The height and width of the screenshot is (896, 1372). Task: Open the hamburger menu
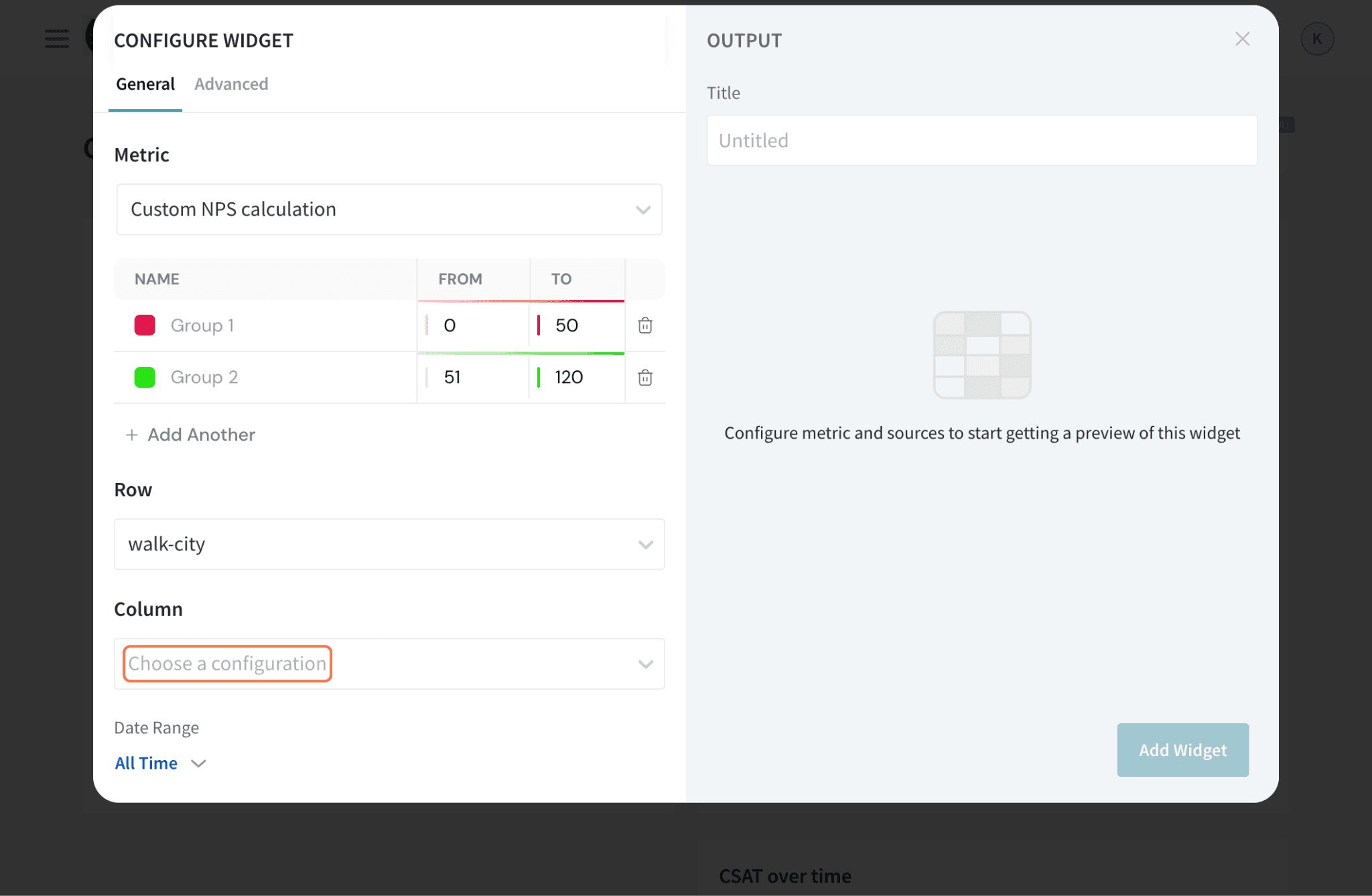pyautogui.click(x=57, y=39)
